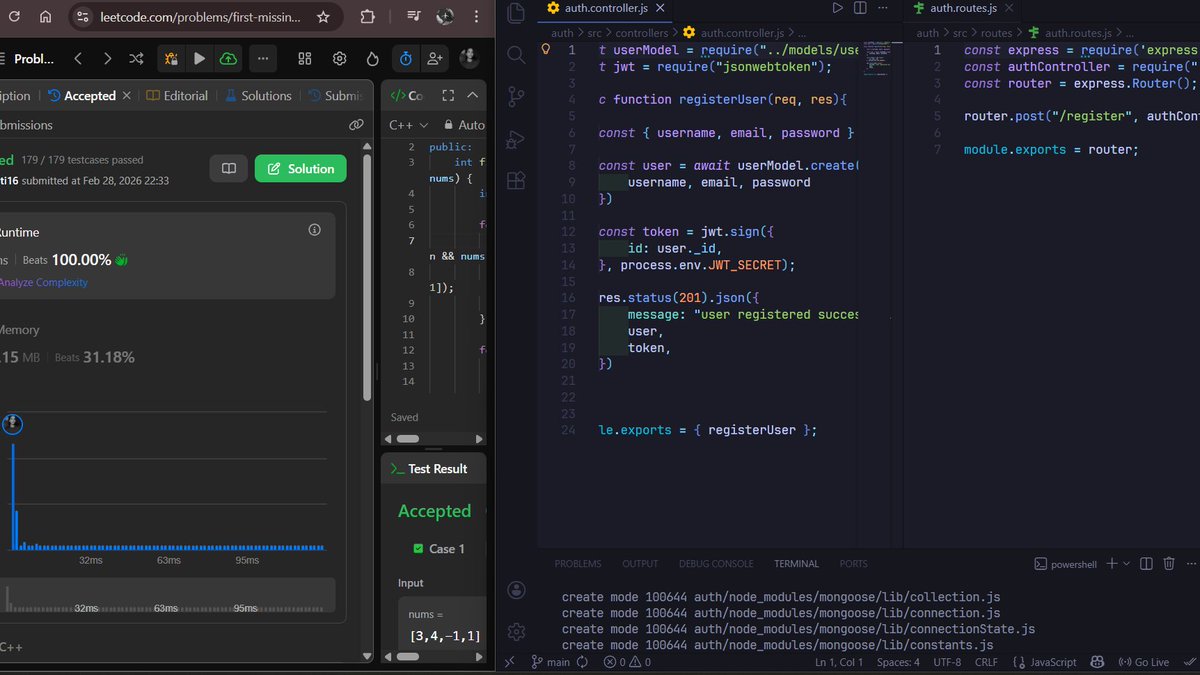Expand the Problem List menu

(x=27, y=59)
